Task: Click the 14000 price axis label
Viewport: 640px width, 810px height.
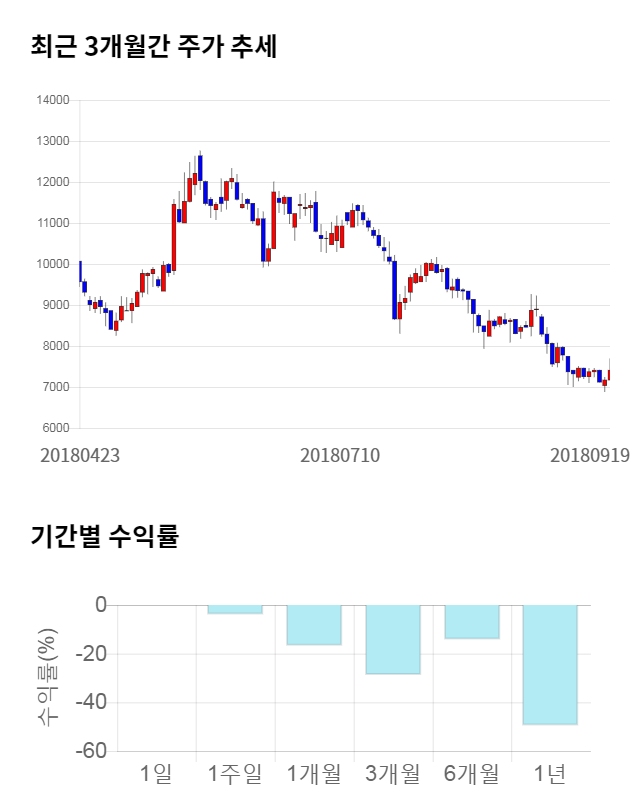Action: pyautogui.click(x=52, y=100)
